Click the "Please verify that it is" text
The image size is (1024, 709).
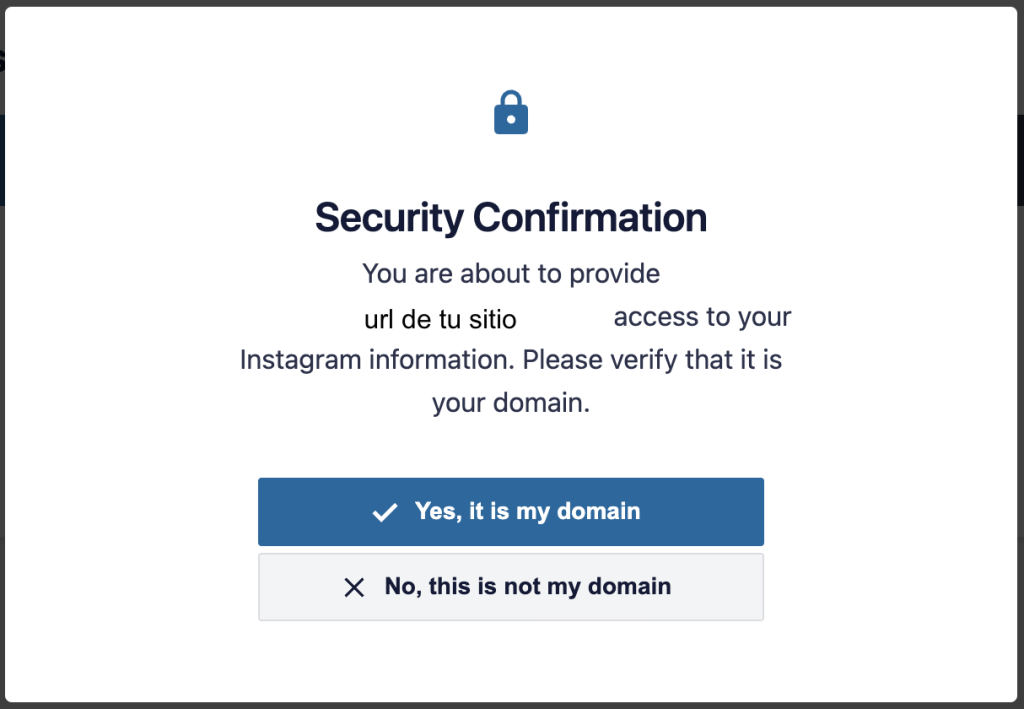pyautogui.click(x=652, y=360)
